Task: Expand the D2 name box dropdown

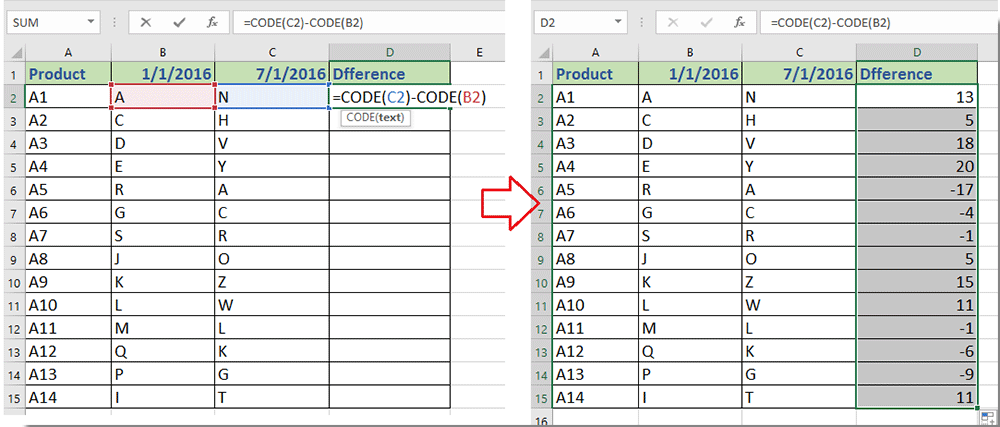Action: point(618,22)
